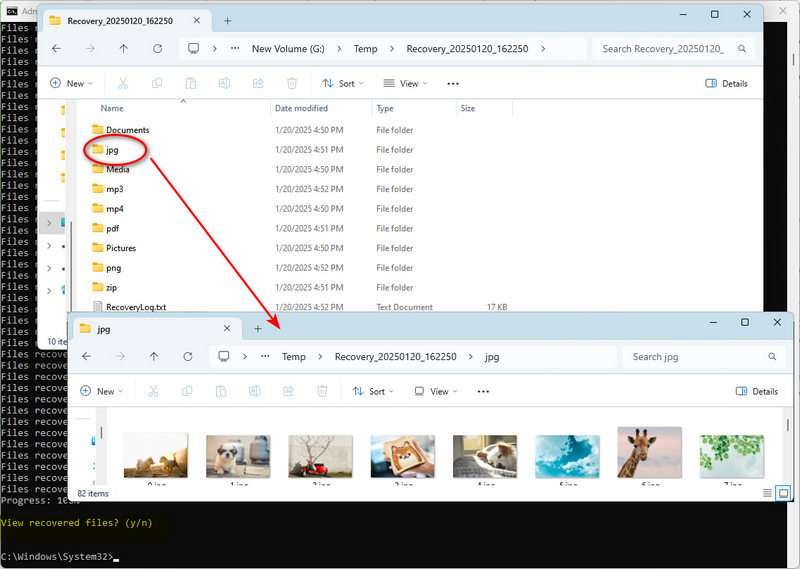
Task: Click the Delete trash icon in Recovery window
Action: click(x=292, y=83)
